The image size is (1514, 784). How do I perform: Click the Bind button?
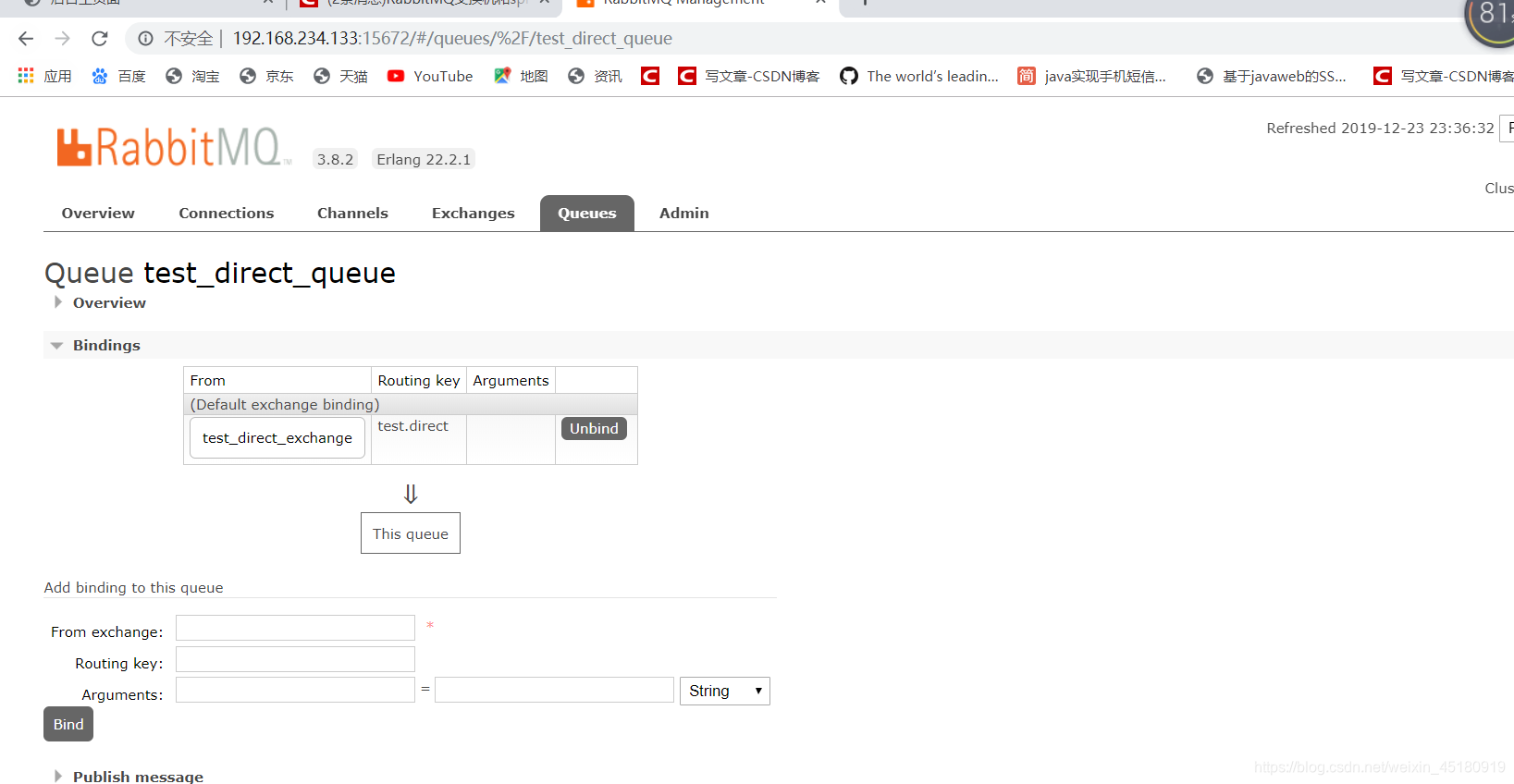point(68,724)
